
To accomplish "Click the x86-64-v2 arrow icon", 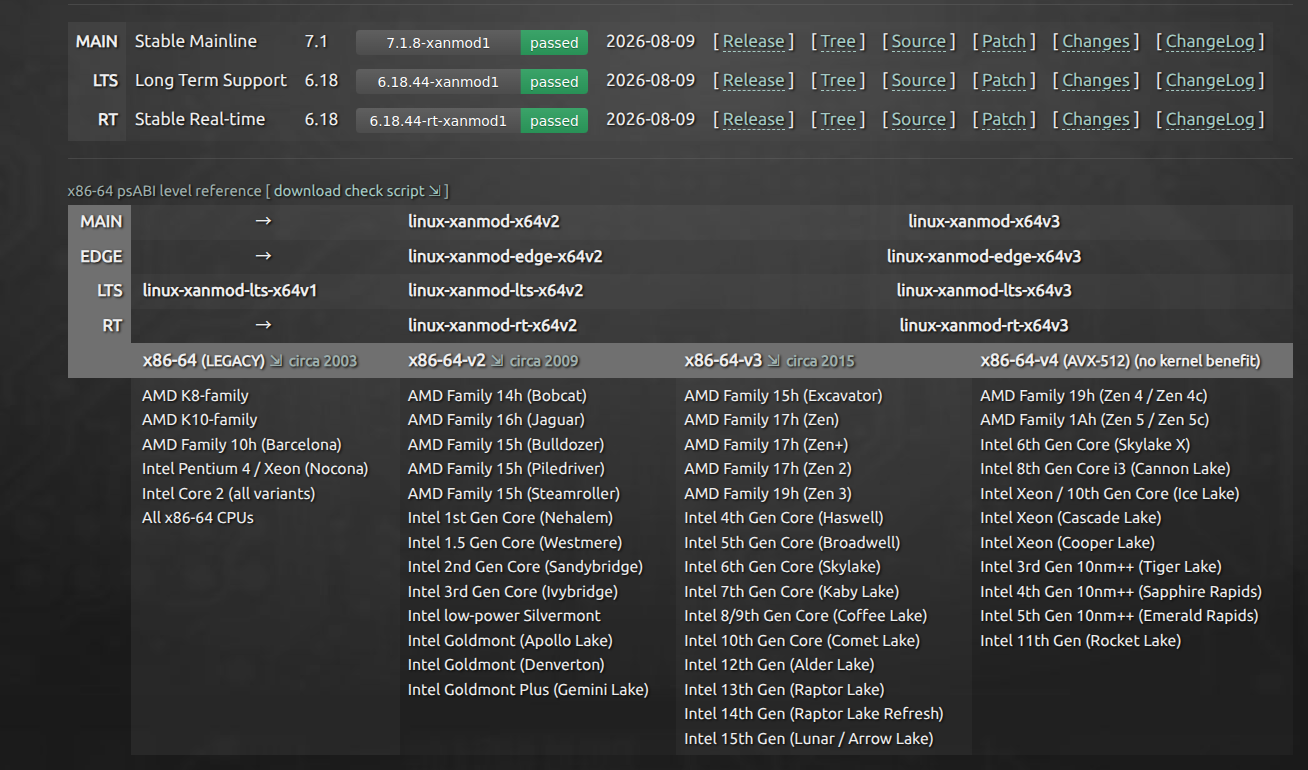I will 497,361.
